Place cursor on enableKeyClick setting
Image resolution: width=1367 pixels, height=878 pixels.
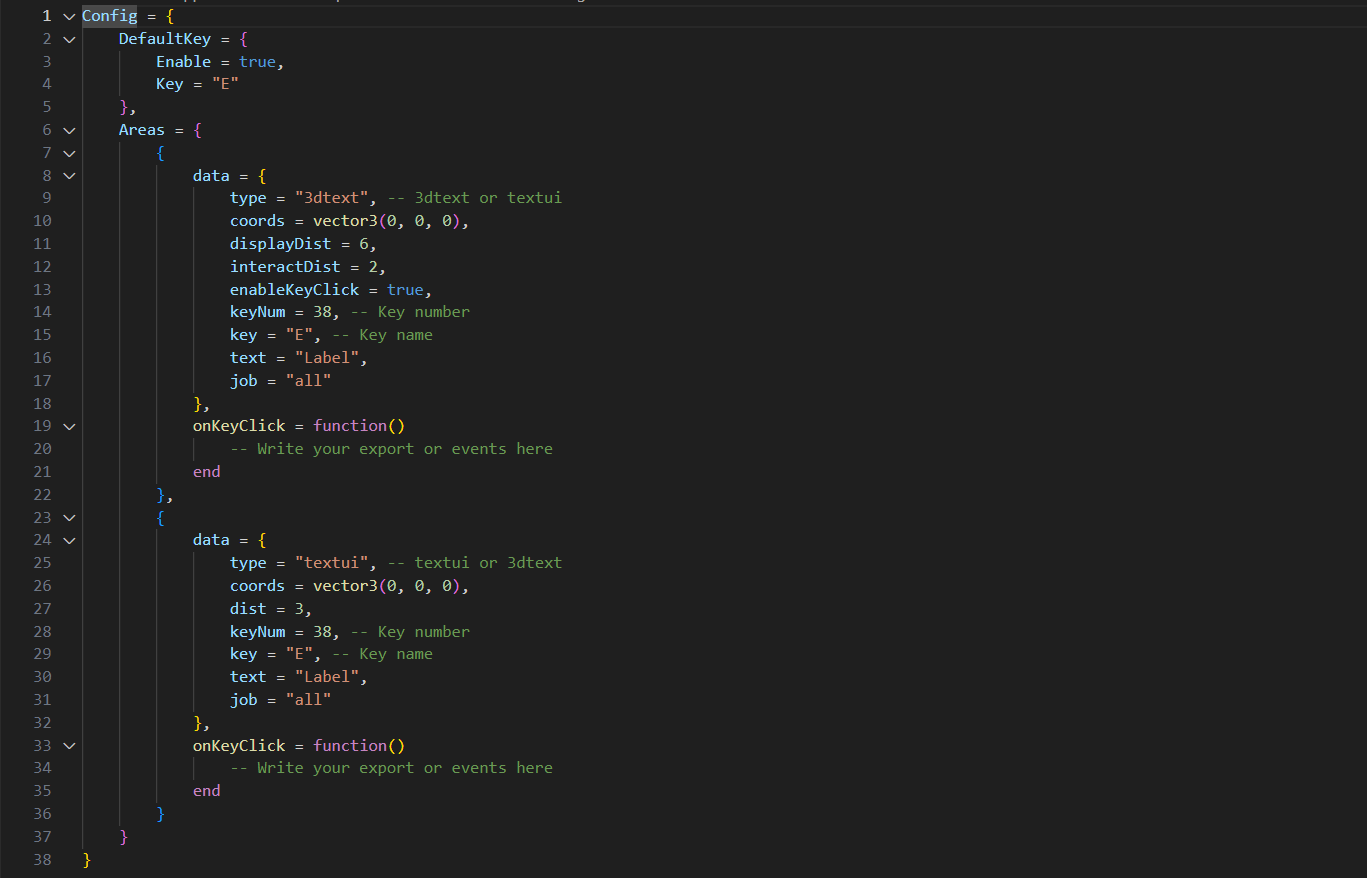click(x=294, y=290)
